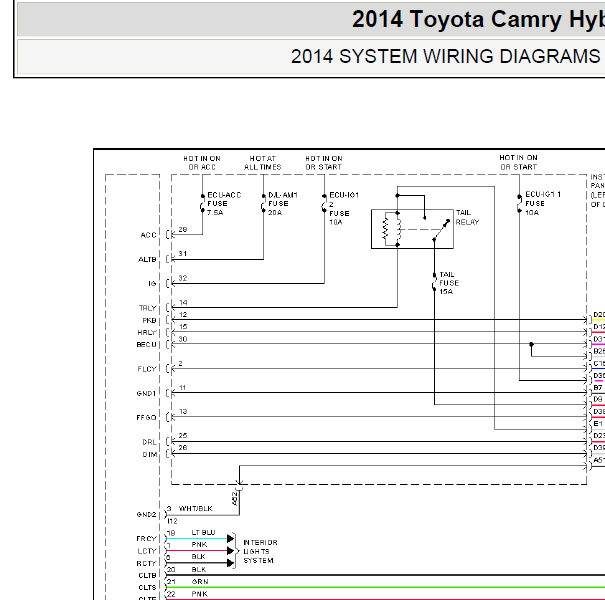
Task: Click the 'A52' connector label
Action: (x=235, y=499)
